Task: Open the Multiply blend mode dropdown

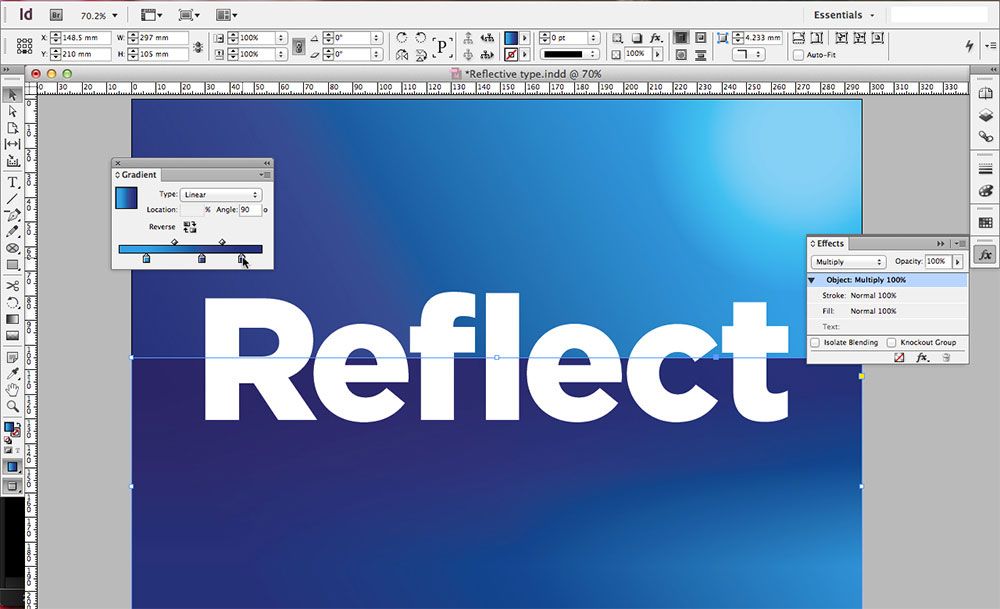Action: click(x=847, y=261)
